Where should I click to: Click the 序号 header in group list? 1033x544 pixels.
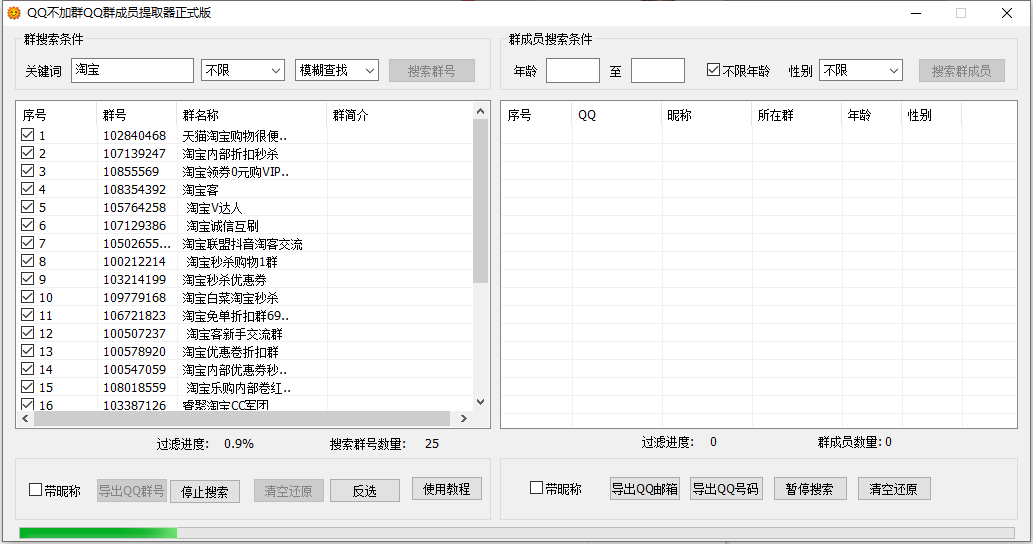point(57,115)
